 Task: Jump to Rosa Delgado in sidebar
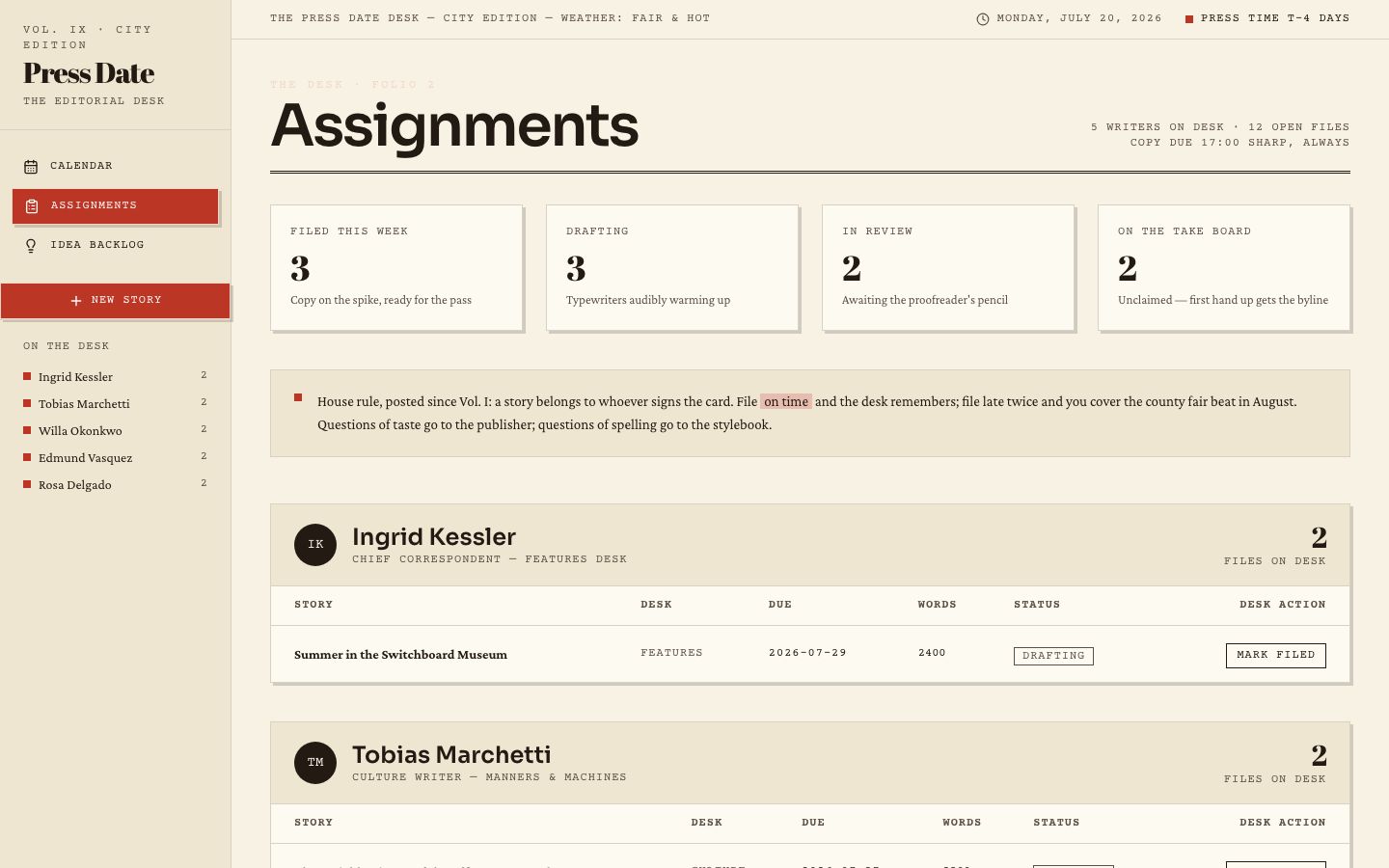tap(115, 484)
